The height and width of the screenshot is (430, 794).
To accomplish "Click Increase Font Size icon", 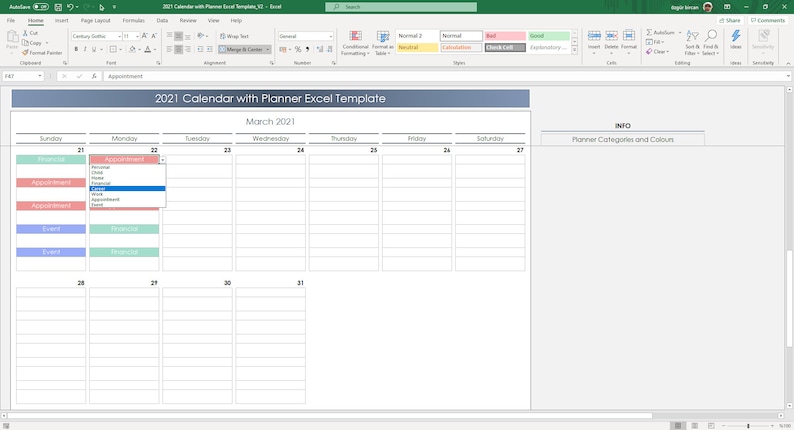I will pyautogui.click(x=145, y=36).
